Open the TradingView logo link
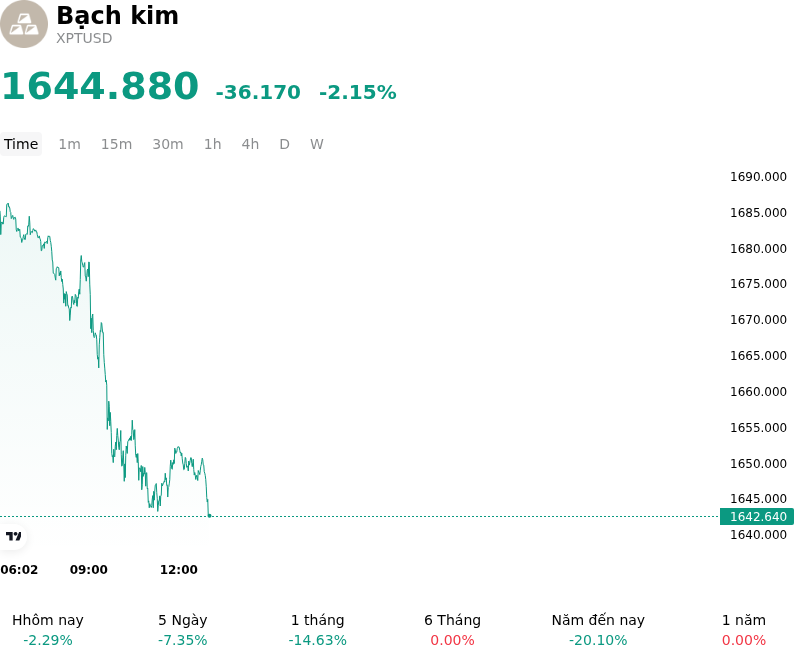 tap(13, 536)
